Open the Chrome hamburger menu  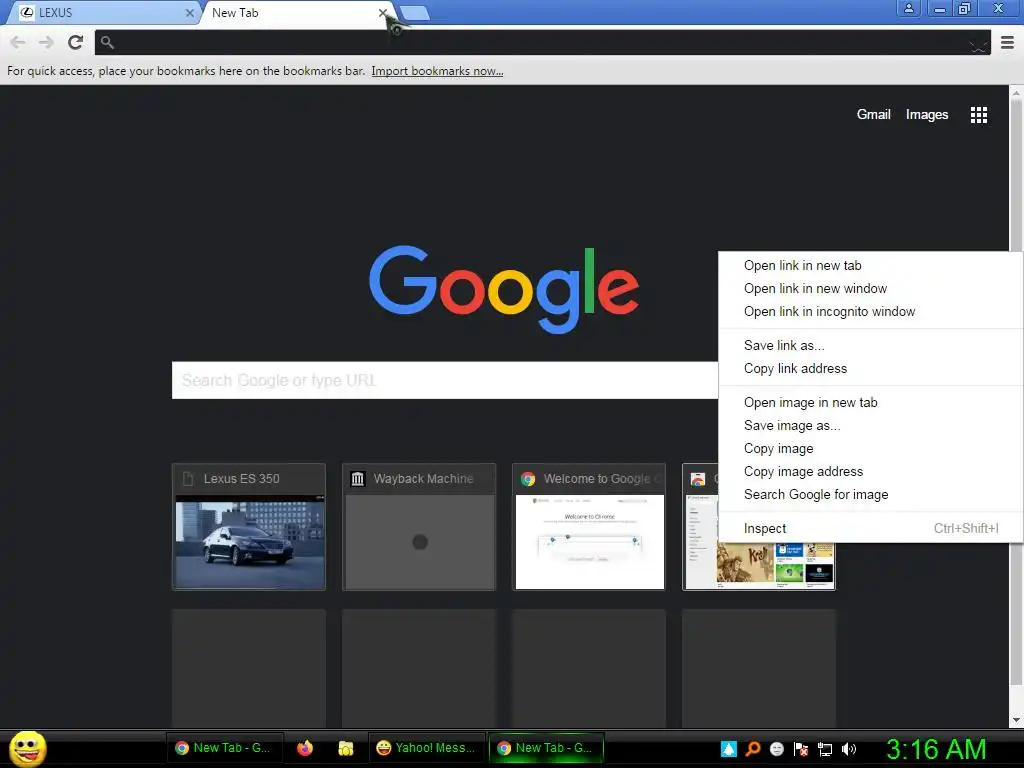(1008, 42)
